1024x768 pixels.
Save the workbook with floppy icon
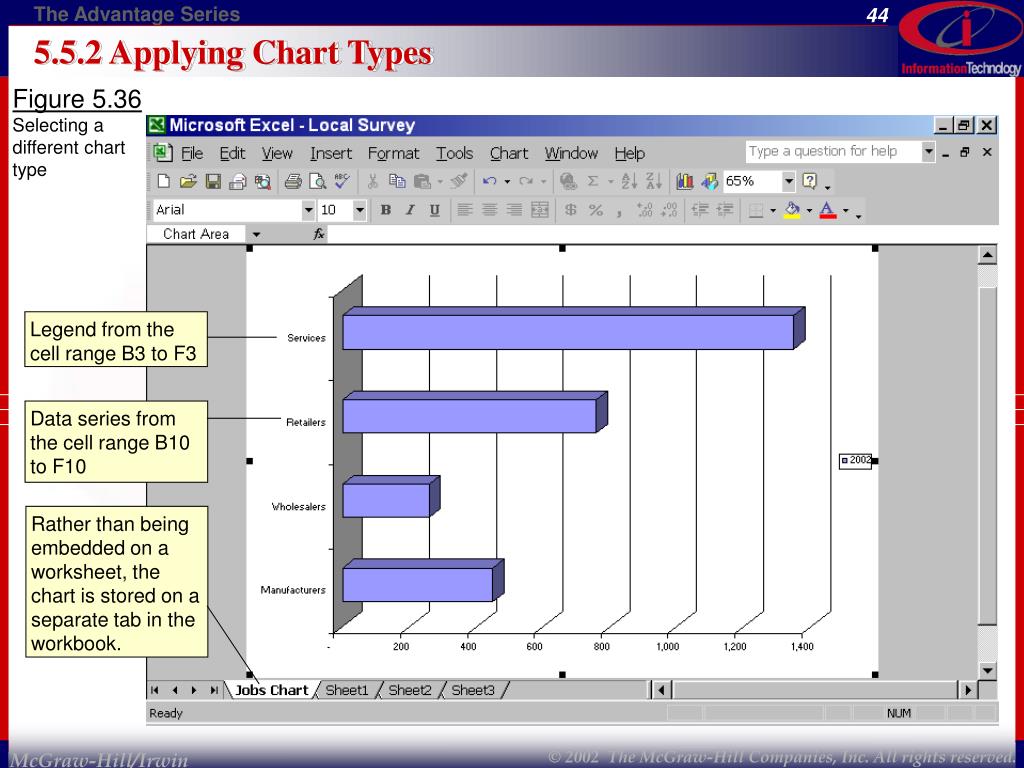point(213,182)
